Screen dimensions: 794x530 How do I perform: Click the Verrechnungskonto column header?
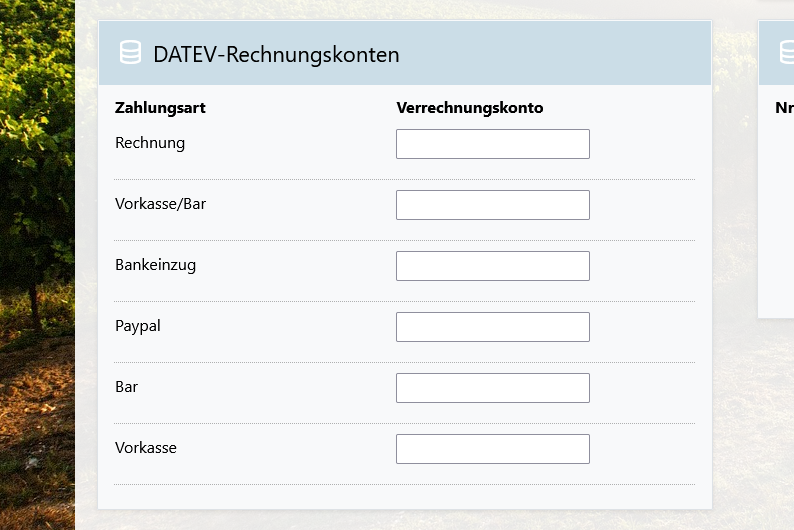pyautogui.click(x=469, y=108)
